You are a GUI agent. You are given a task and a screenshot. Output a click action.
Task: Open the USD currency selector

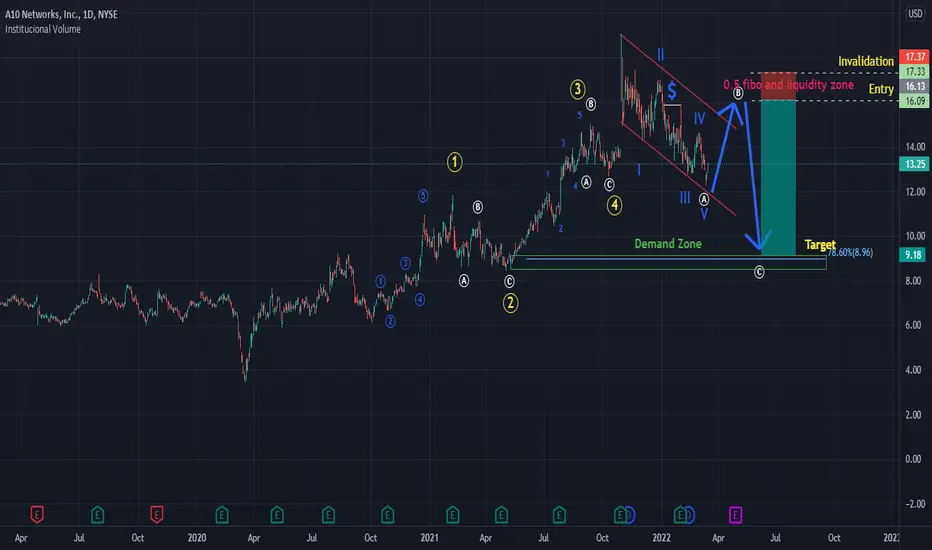pyautogui.click(x=915, y=13)
